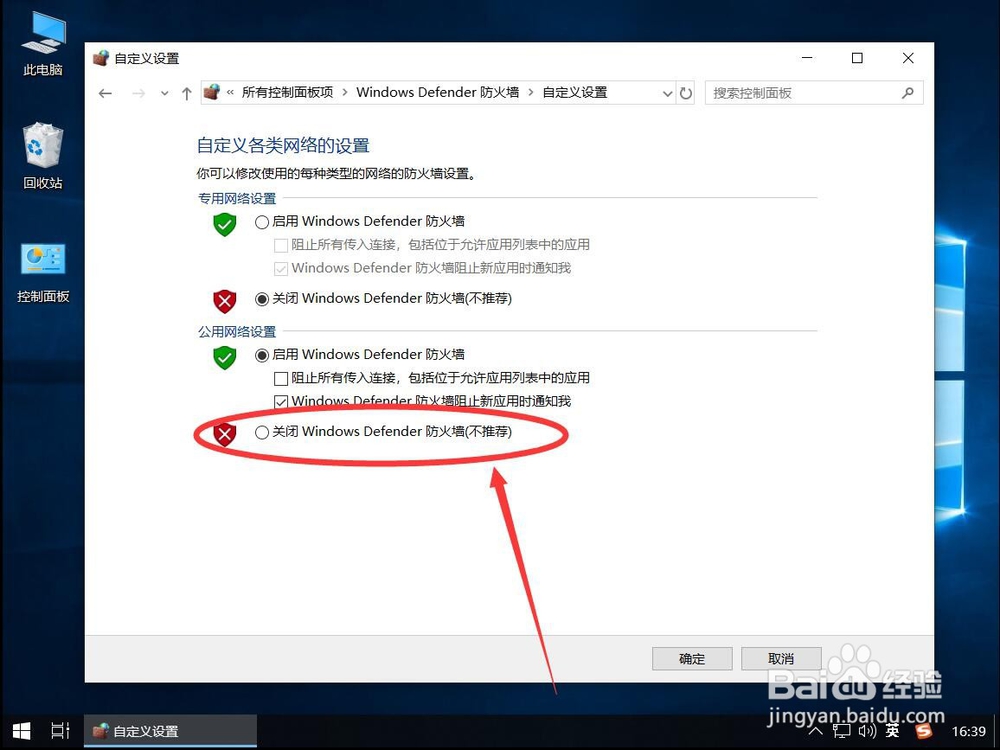Click red shield icon in 公用网络设置

224,435
